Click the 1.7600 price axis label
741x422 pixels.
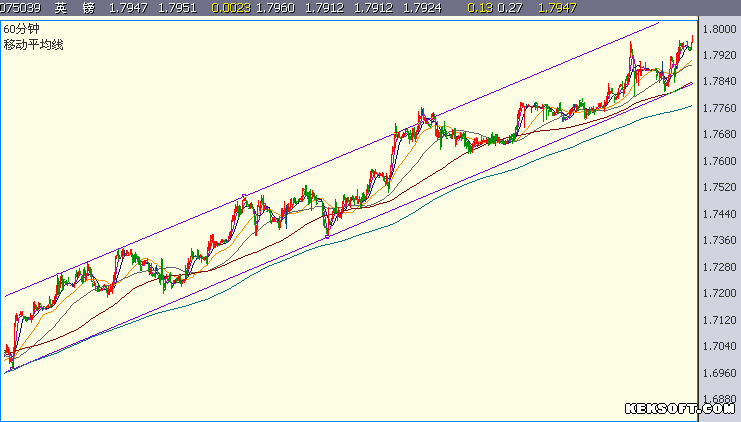click(719, 161)
